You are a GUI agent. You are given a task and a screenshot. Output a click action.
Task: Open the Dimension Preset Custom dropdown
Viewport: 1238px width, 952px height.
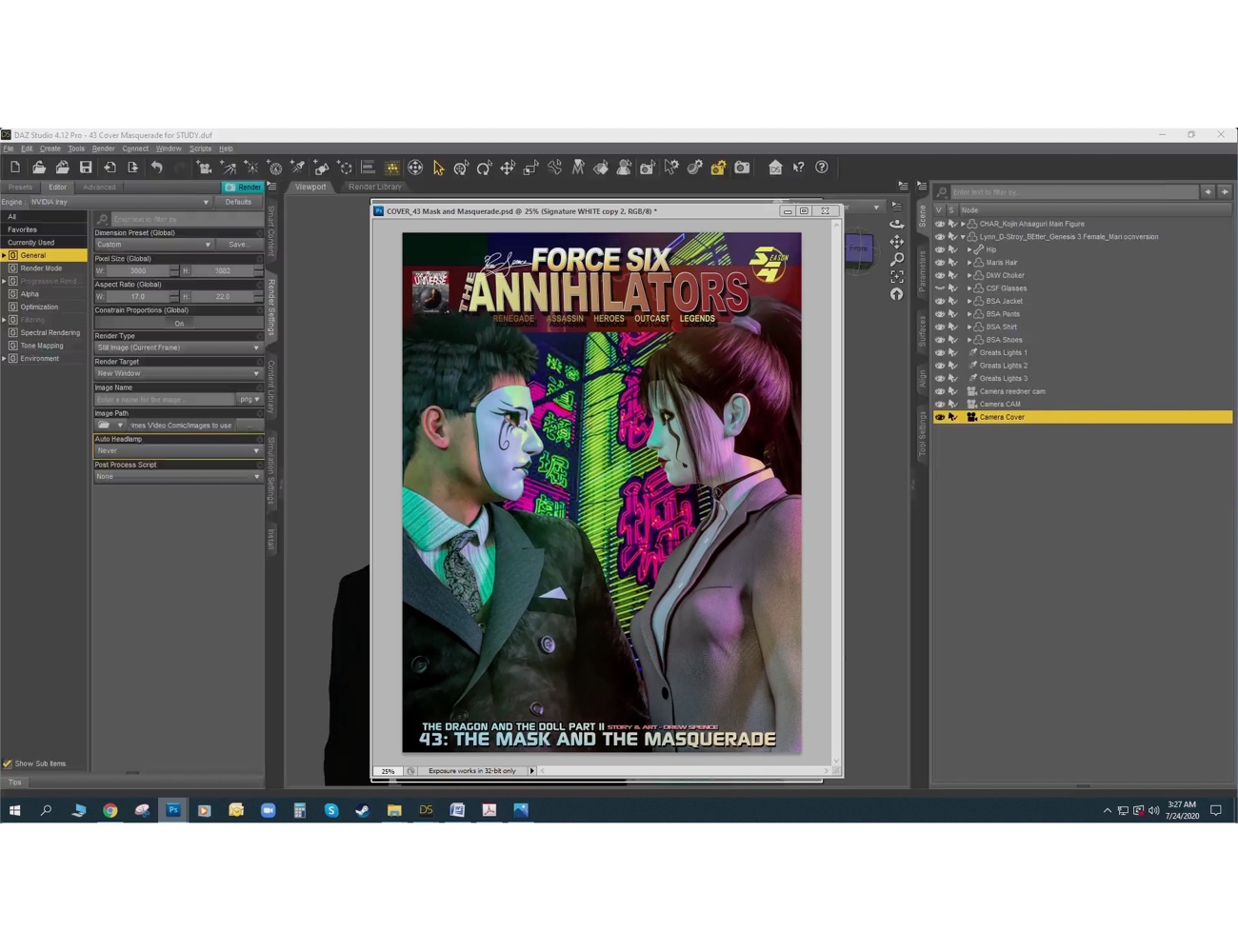tap(153, 245)
